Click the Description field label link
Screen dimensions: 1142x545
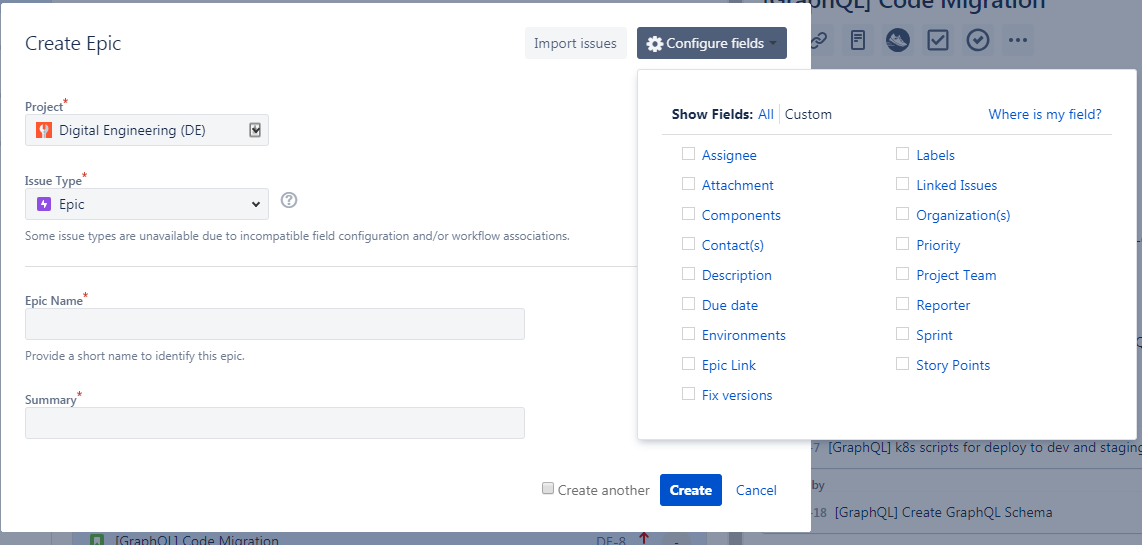point(737,275)
